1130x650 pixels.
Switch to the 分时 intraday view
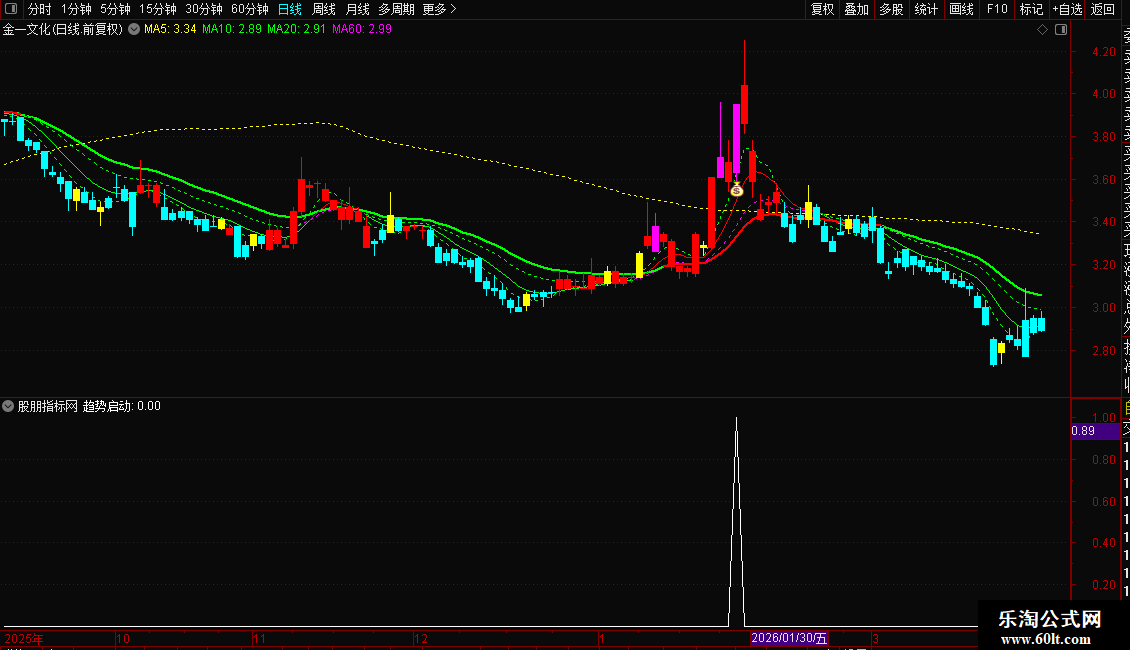[x=40, y=9]
